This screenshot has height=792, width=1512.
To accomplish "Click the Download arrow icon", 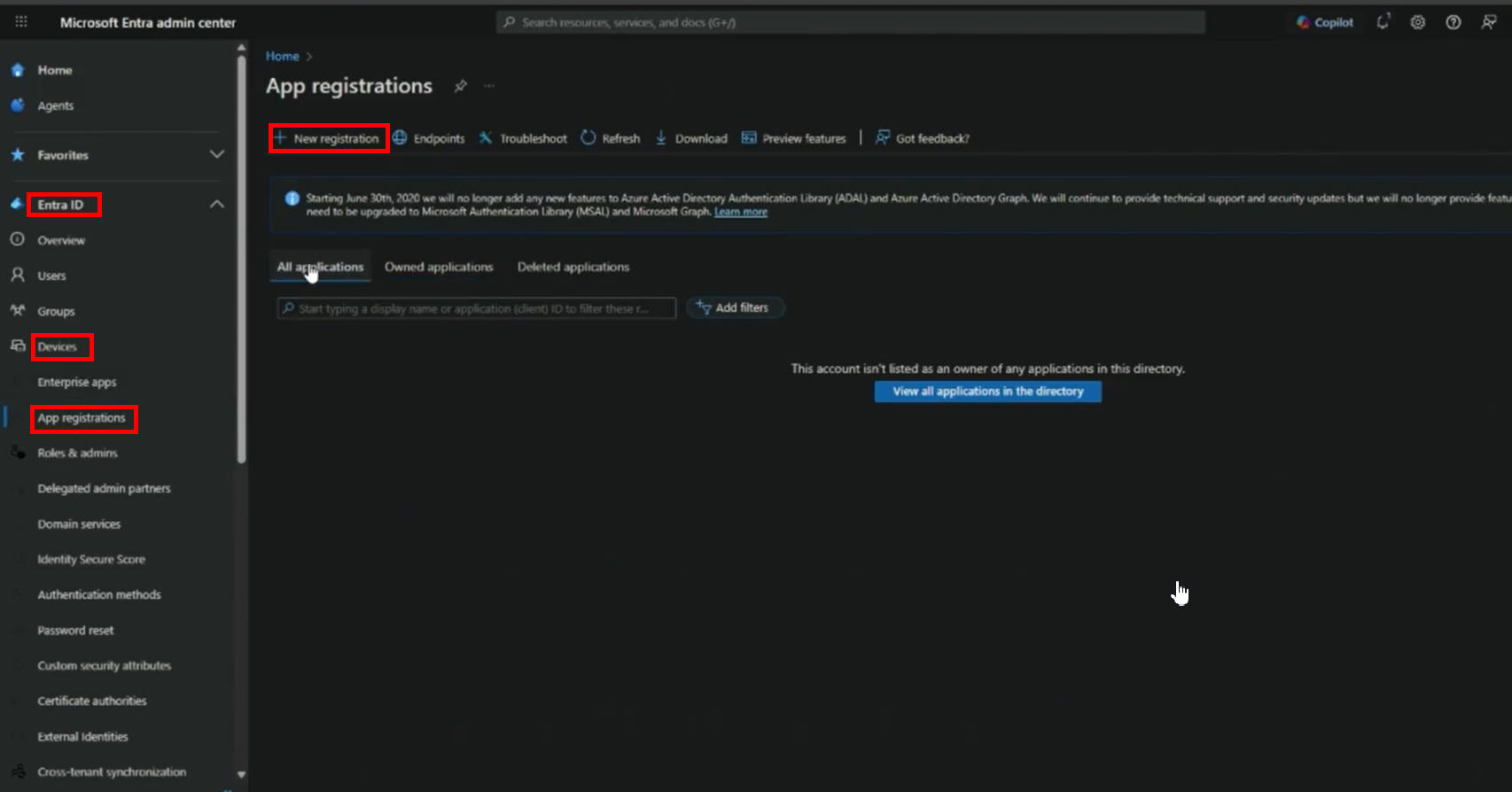I will click(661, 138).
